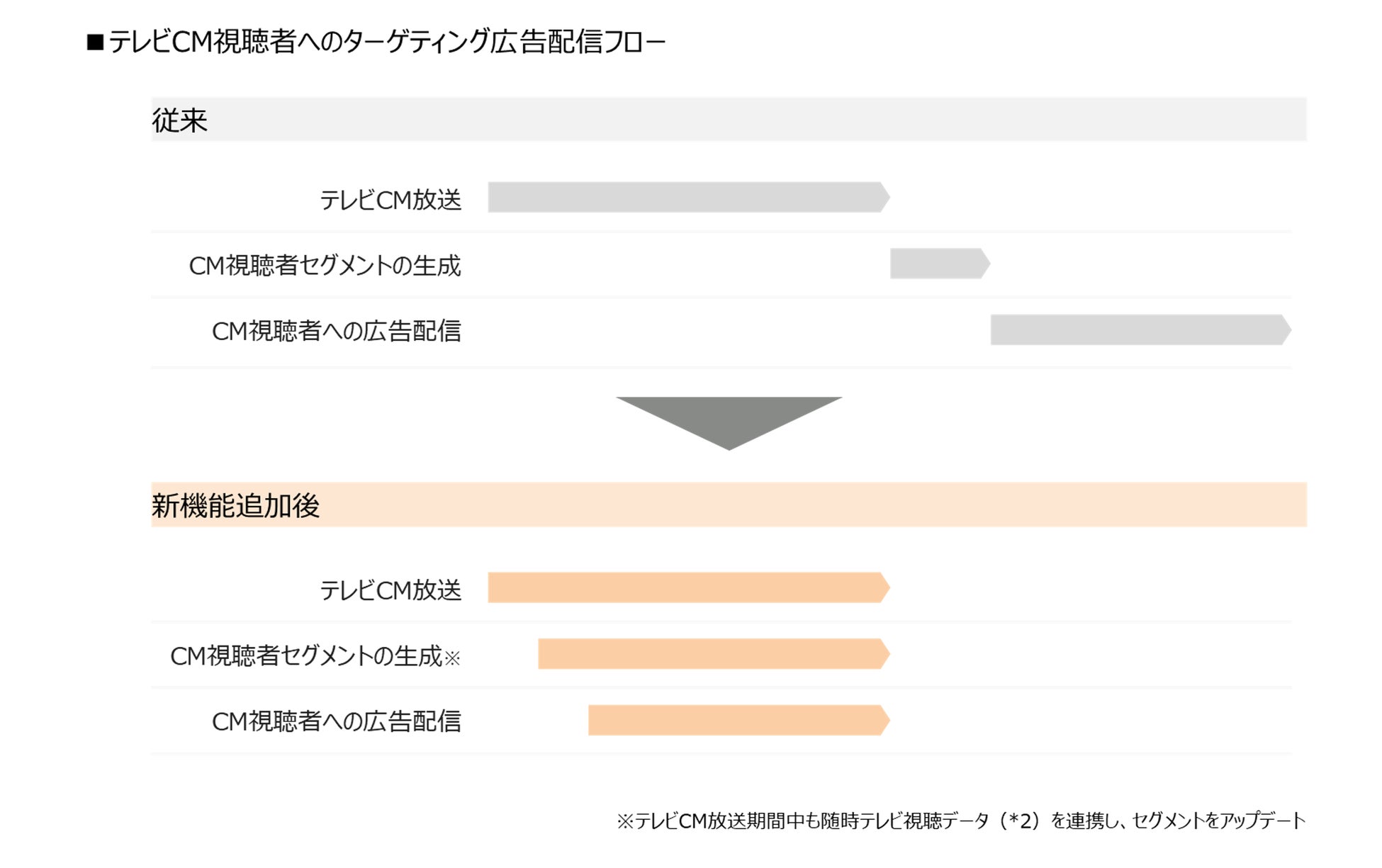
Task: Click the CM視聴者への広告配信 label under 新機能追加後
Action: click(x=336, y=721)
